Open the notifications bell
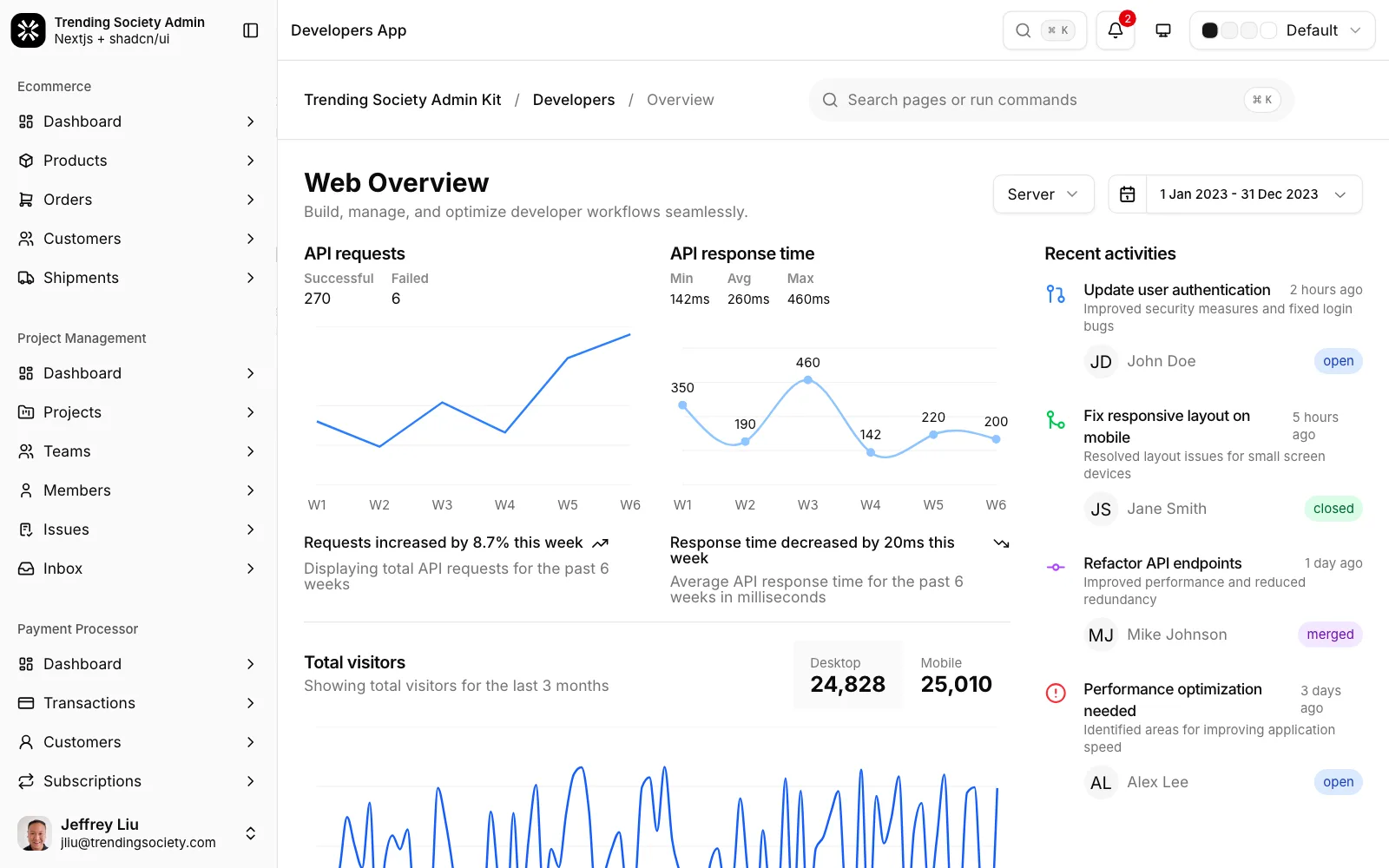 [1116, 30]
